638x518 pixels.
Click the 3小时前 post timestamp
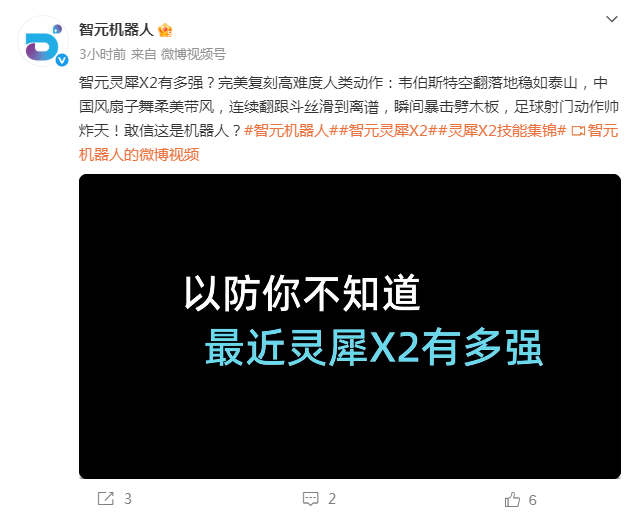tap(103, 54)
